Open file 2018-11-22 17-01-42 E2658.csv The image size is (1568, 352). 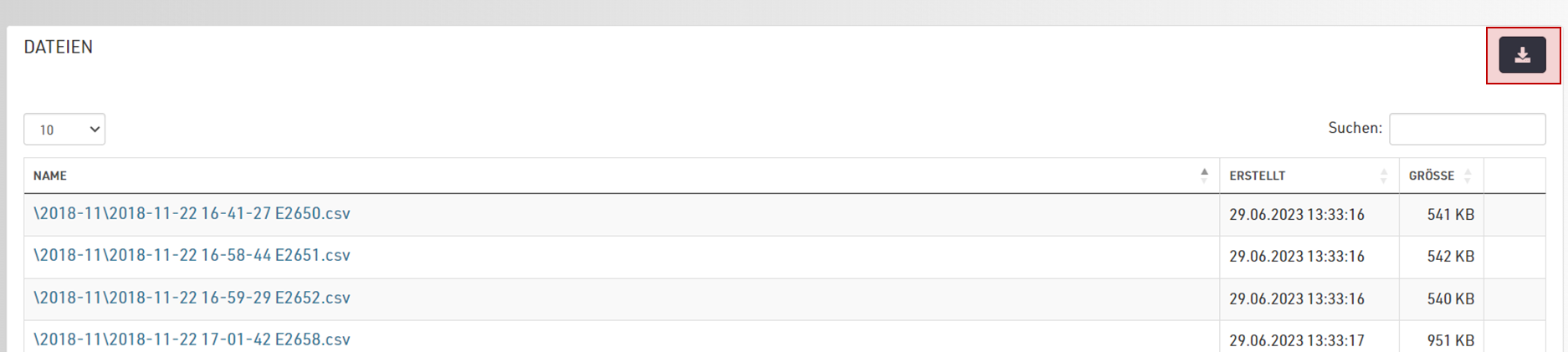pyautogui.click(x=192, y=339)
